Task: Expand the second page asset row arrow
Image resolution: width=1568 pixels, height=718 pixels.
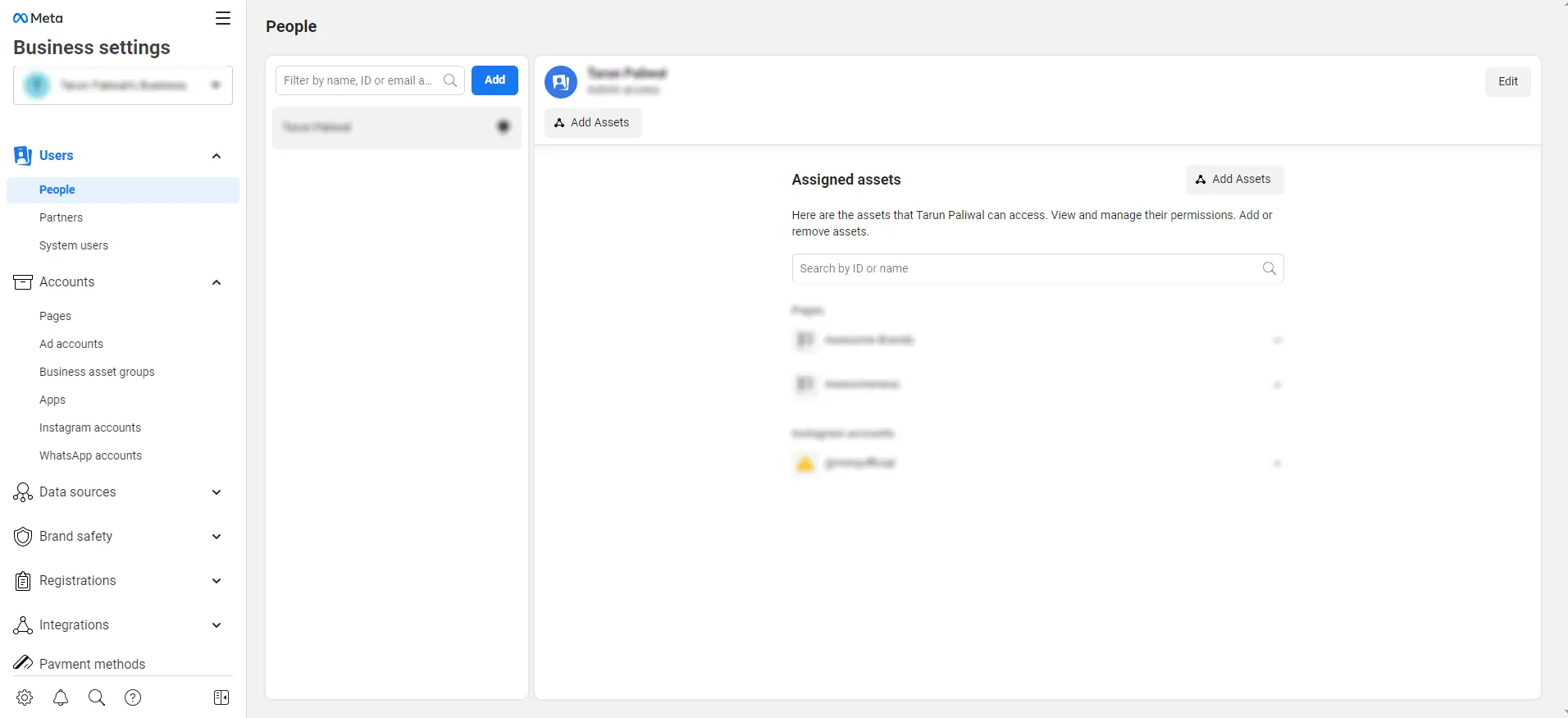Action: click(1277, 385)
